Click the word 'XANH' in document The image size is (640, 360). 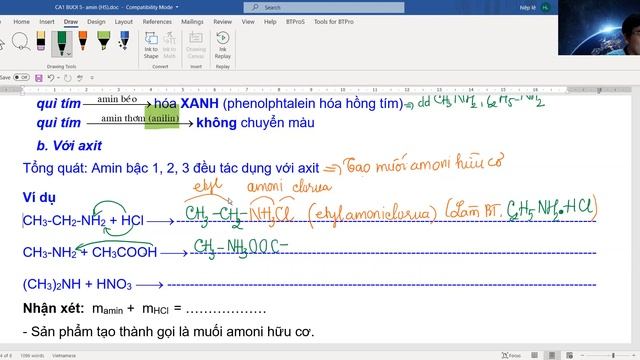click(200, 103)
